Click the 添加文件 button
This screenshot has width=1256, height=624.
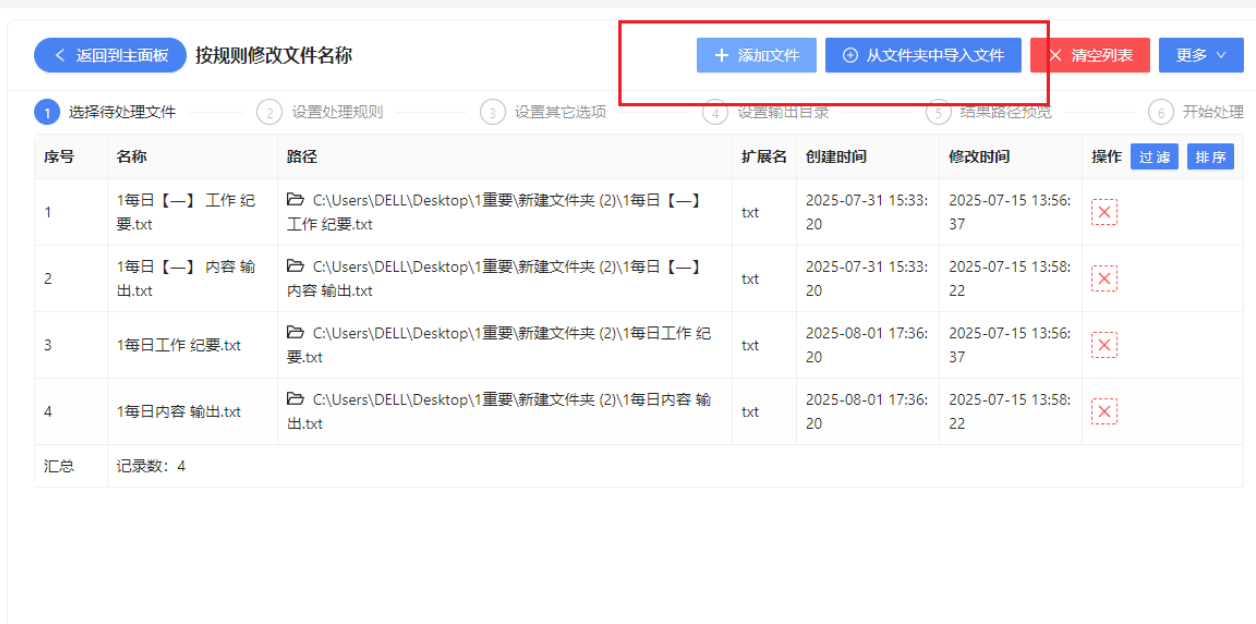[757, 55]
